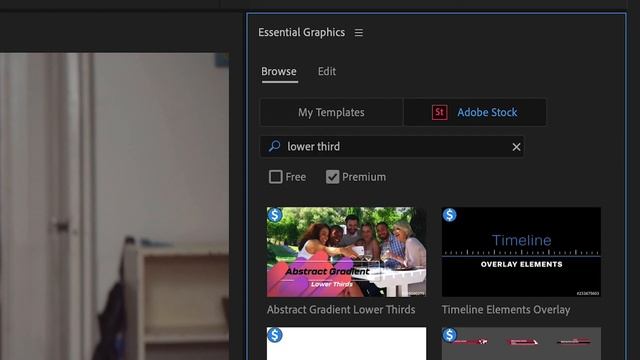Switch to the Browse tab
Image resolution: width=640 pixels, height=360 pixels.
pos(279,71)
